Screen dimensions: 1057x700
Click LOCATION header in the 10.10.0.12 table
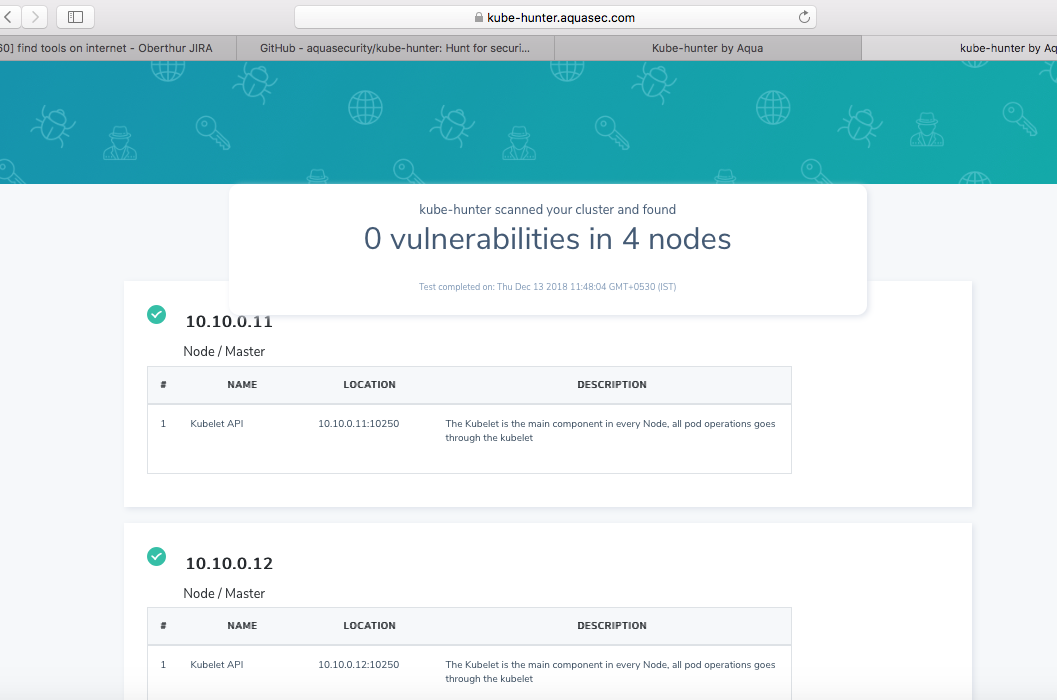click(369, 625)
